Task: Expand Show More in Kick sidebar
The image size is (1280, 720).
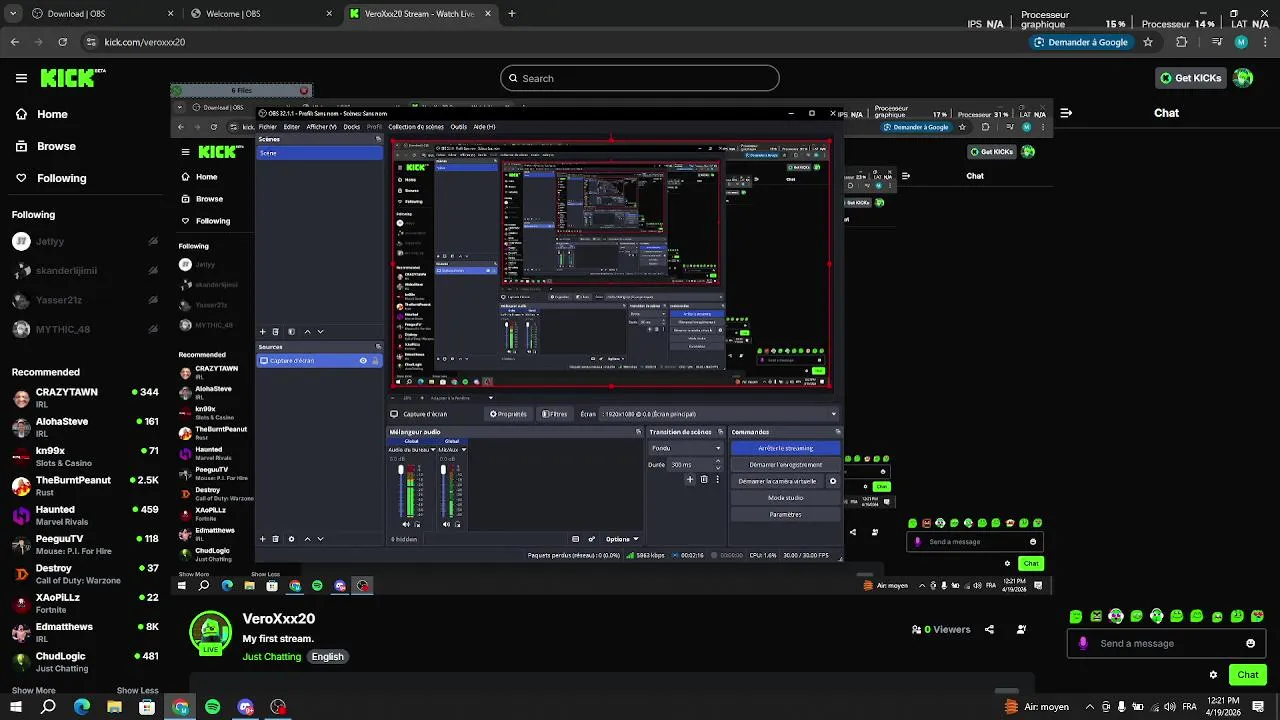Action: [33, 690]
